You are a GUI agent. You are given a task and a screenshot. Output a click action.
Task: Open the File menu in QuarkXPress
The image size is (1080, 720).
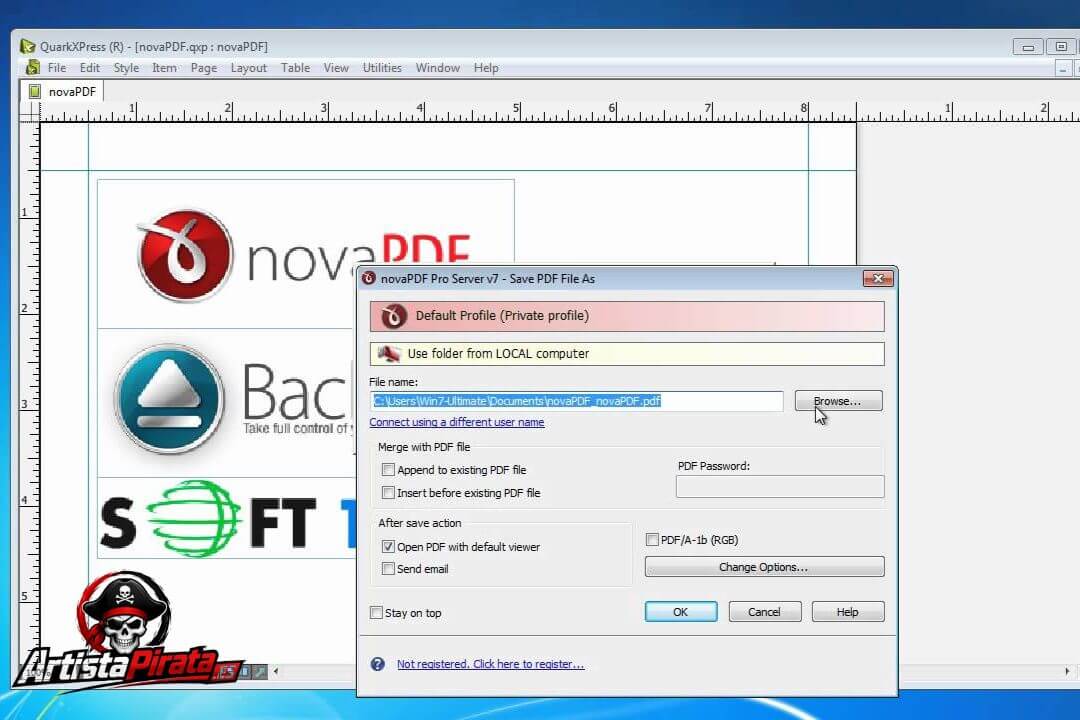click(56, 68)
